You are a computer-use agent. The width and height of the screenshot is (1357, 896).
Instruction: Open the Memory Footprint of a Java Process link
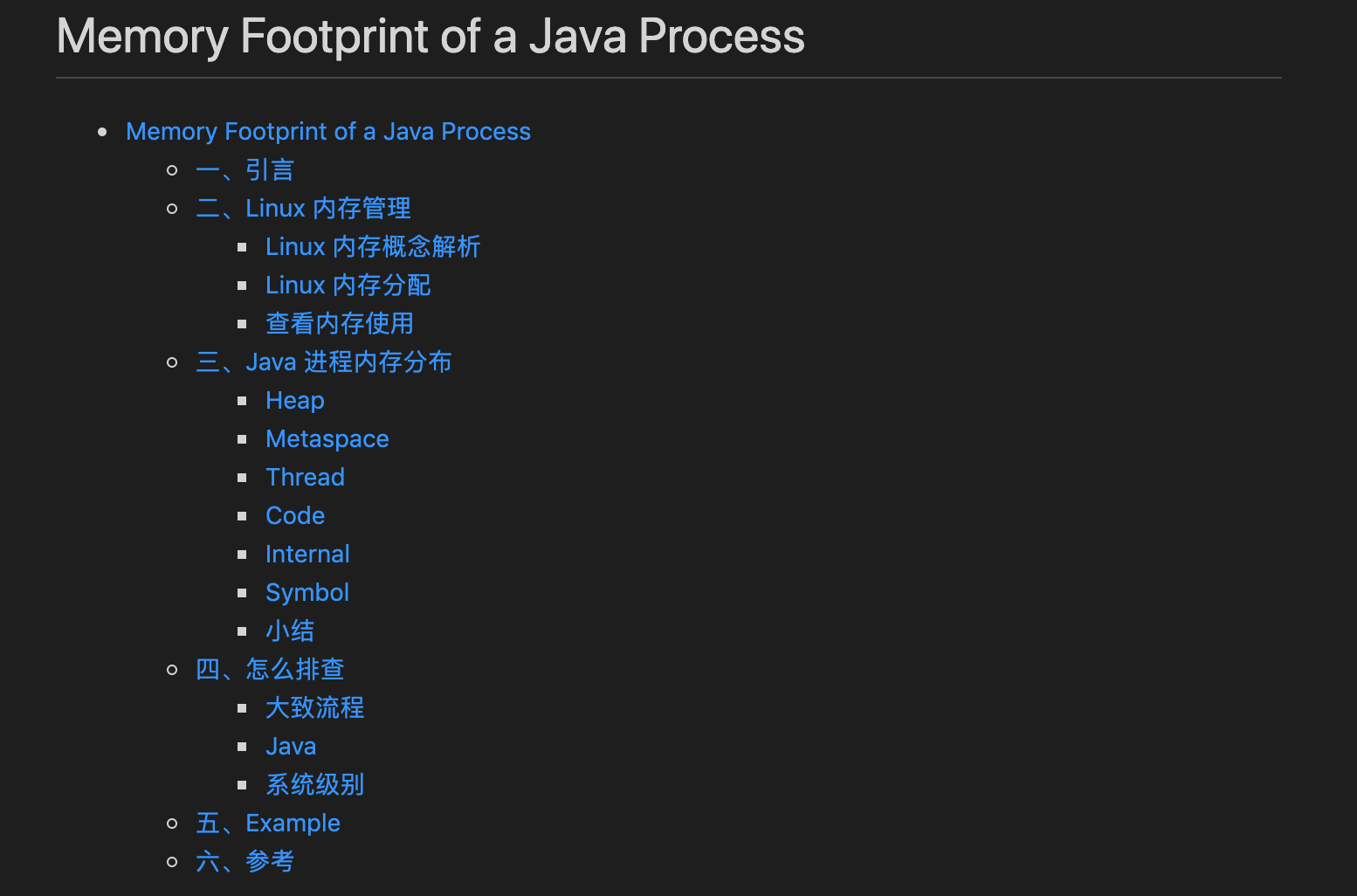[328, 131]
